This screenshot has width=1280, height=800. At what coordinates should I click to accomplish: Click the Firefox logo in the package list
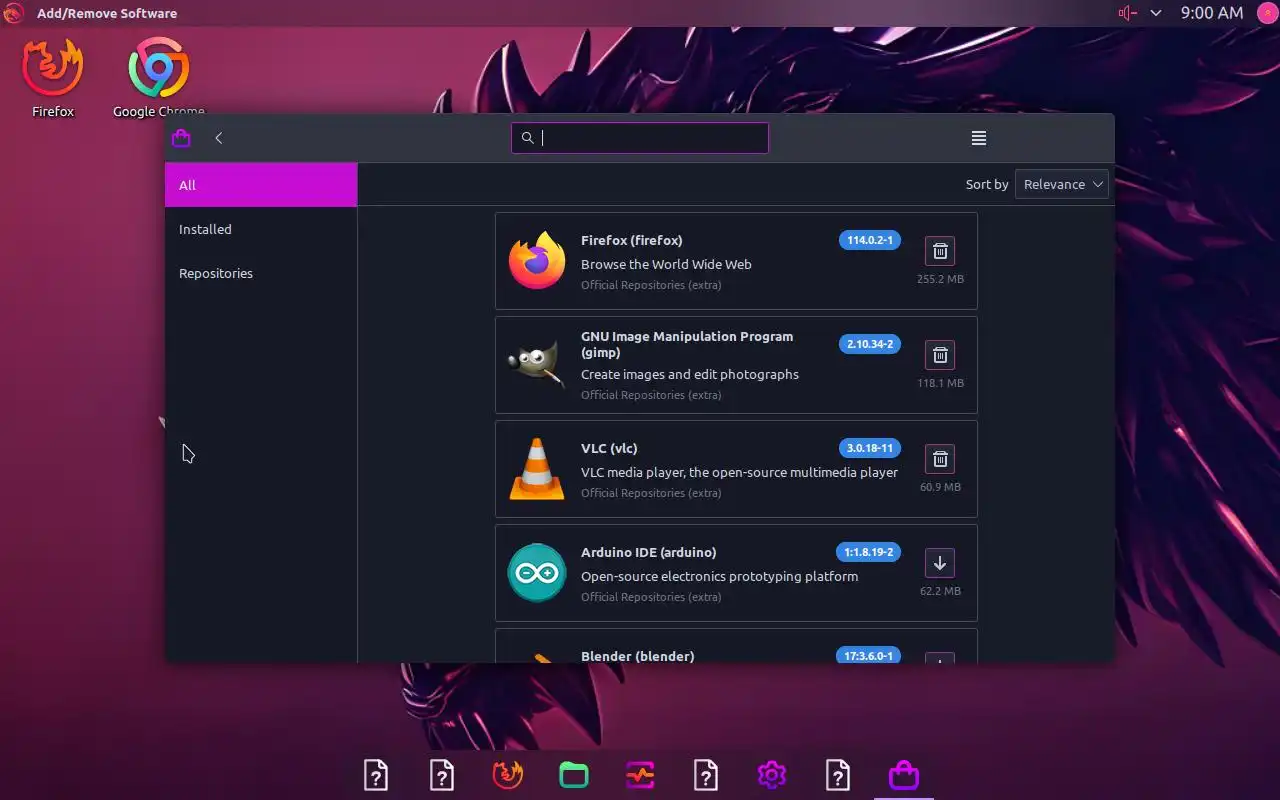(x=537, y=260)
